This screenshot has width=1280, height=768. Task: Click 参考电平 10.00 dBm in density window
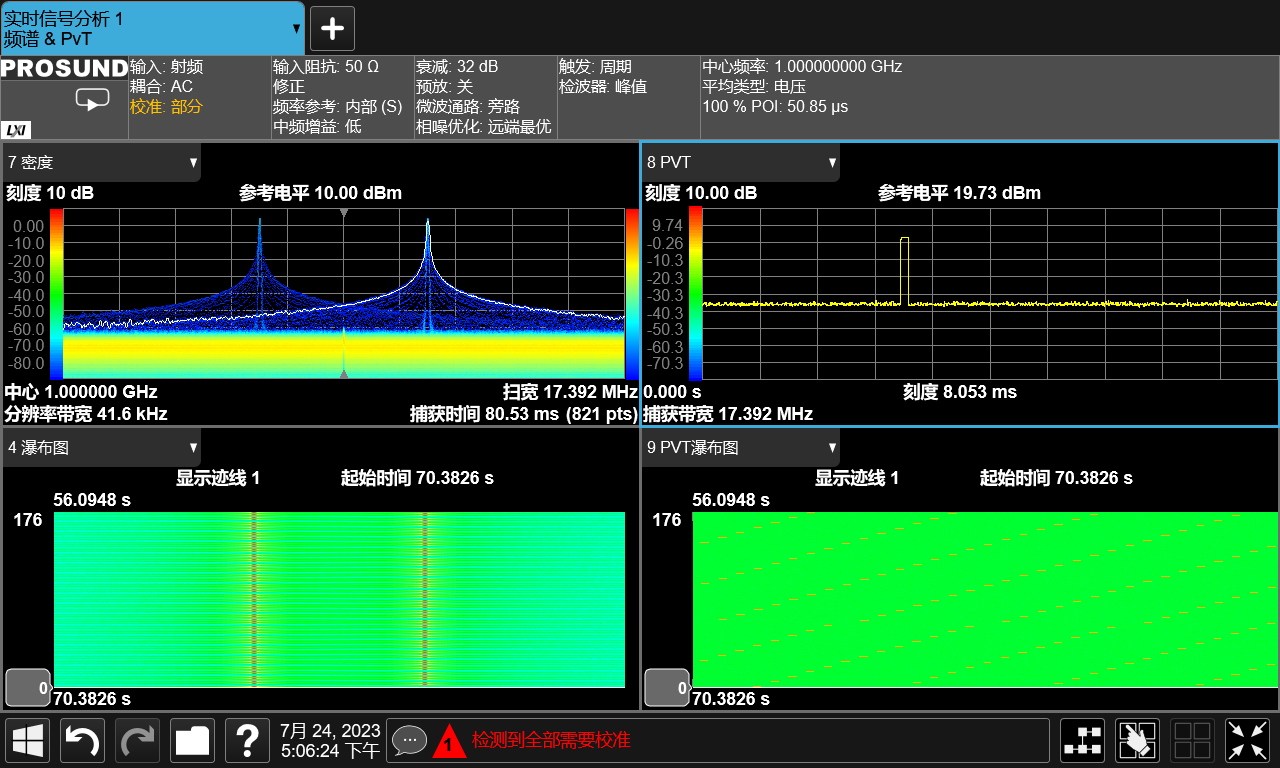click(320, 193)
